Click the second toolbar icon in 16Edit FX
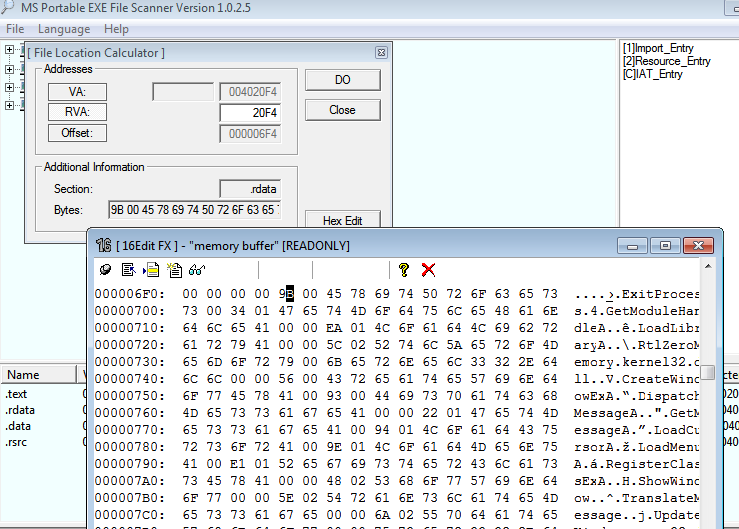Viewport: 739px width, 529px height. (128, 269)
